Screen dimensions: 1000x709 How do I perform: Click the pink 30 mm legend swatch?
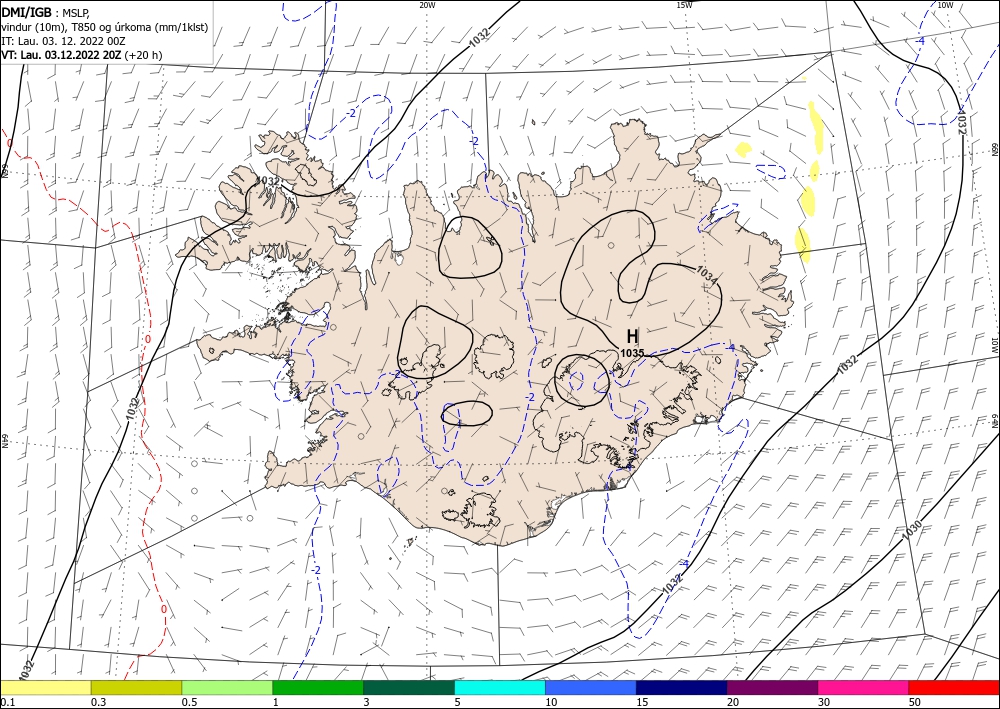click(864, 687)
